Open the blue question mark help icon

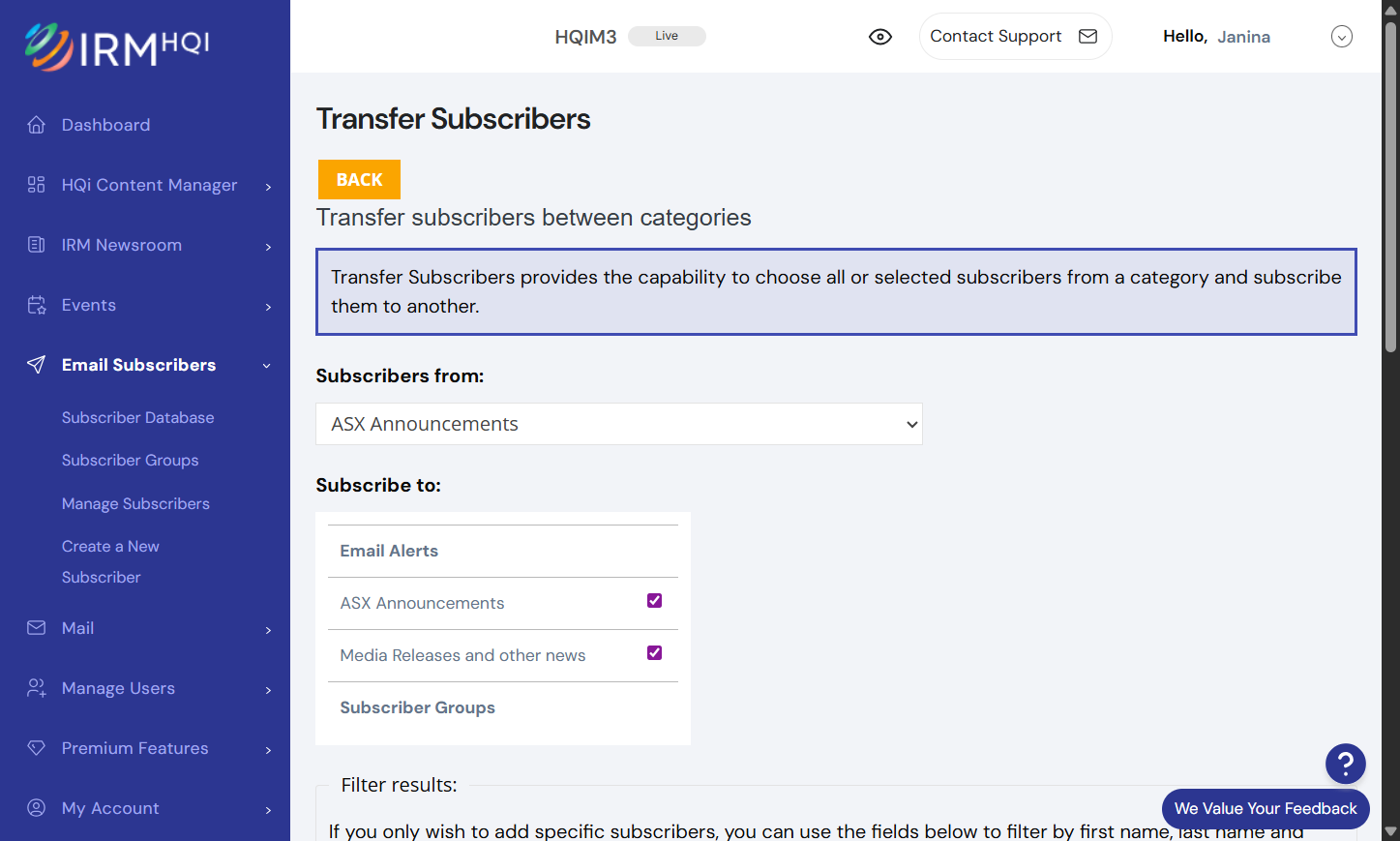pos(1345,764)
